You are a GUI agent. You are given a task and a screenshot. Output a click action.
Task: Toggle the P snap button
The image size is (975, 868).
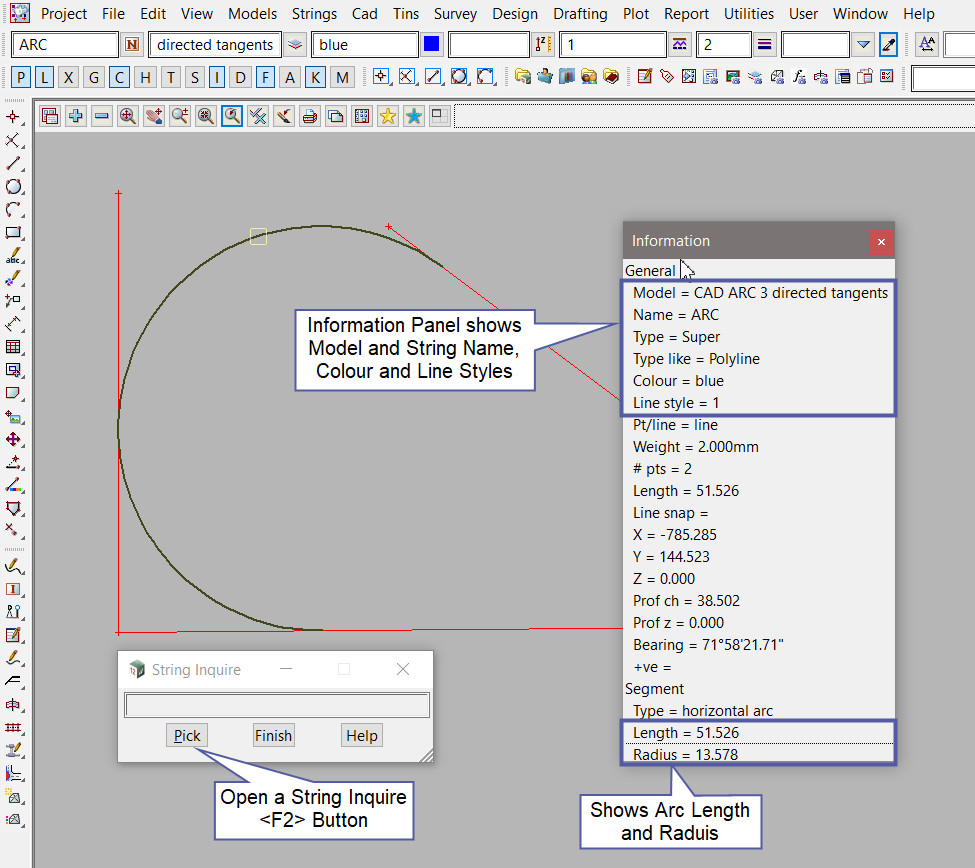click(21, 77)
